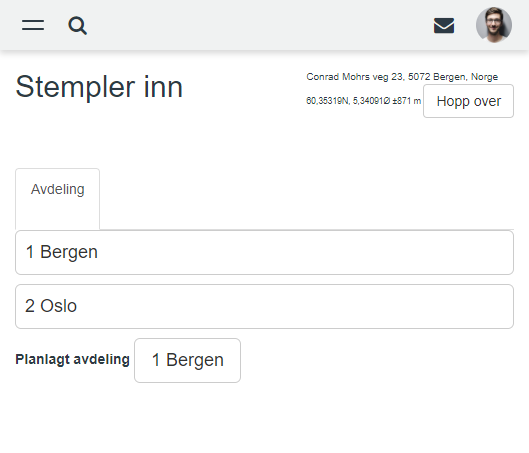Select department 1 Bergen from list
This screenshot has height=453, width=529.
(264, 252)
